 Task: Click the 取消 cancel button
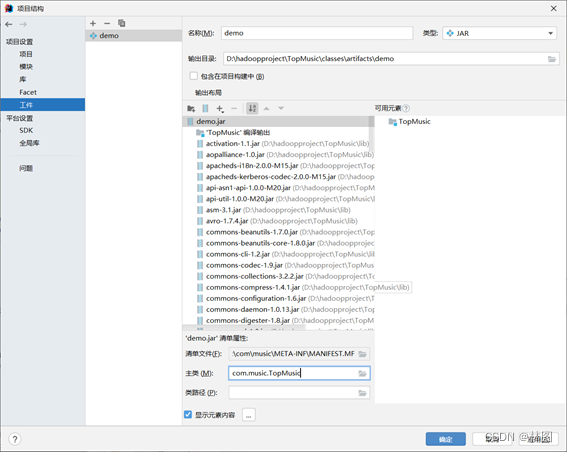492,439
